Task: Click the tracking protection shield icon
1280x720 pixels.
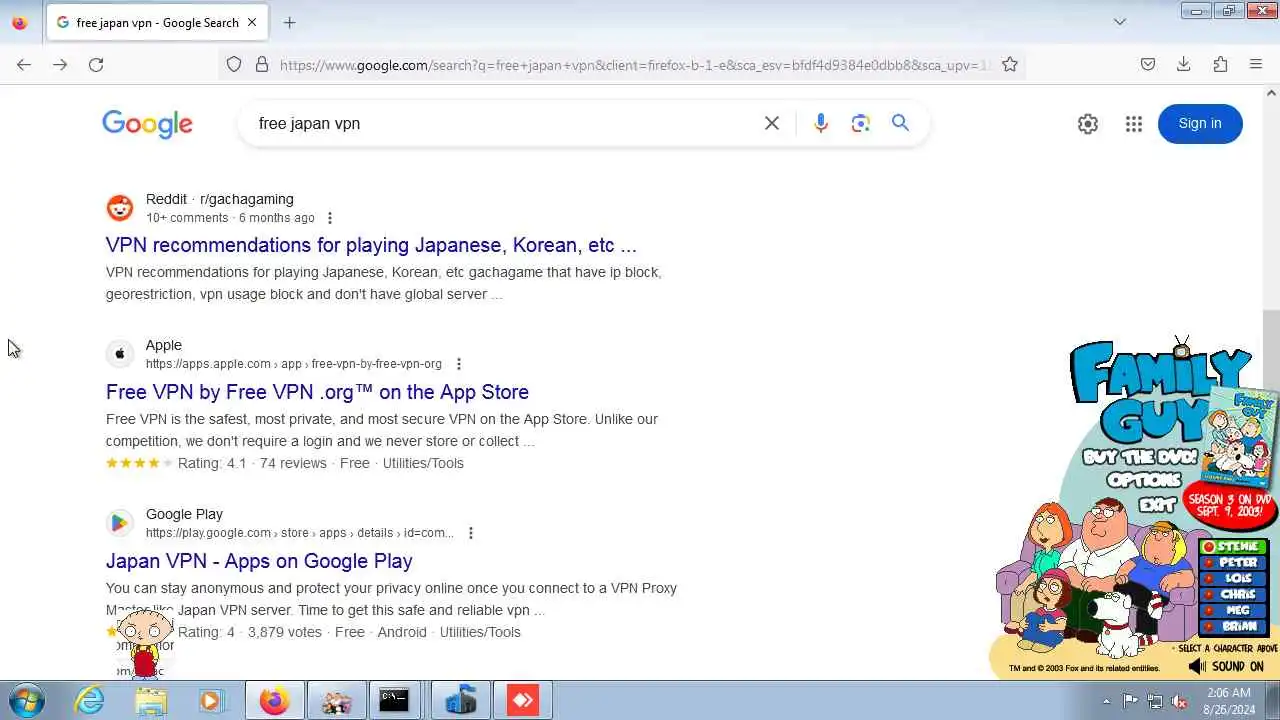Action: click(234, 64)
